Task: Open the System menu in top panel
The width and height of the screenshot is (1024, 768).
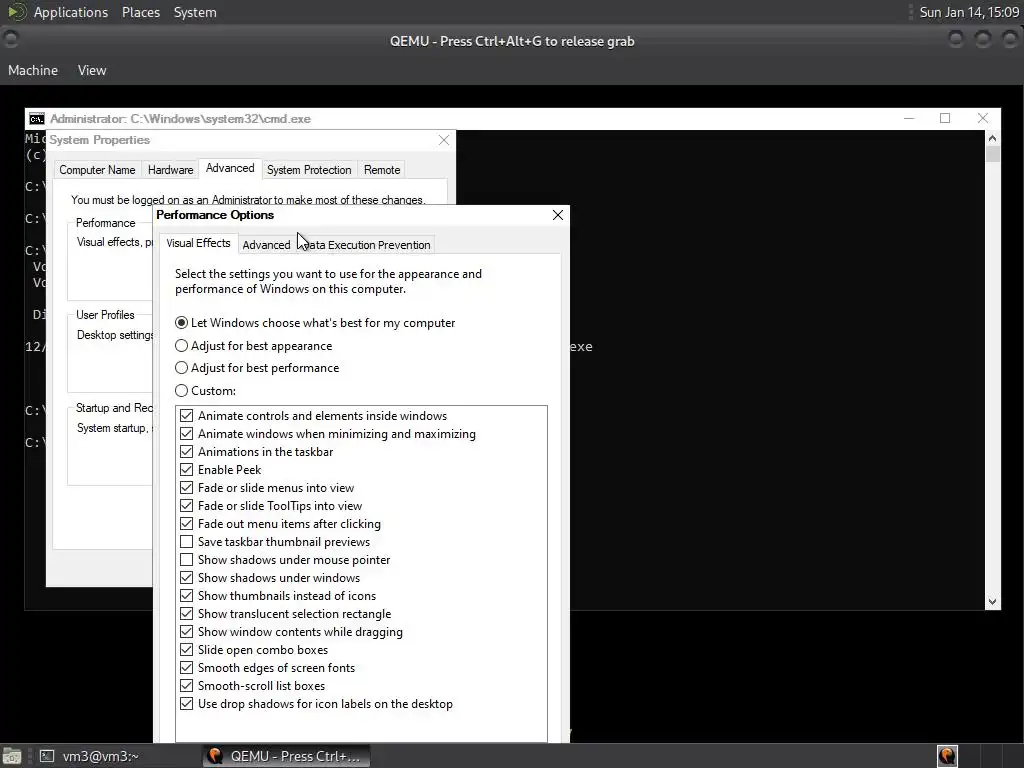Action: click(195, 12)
